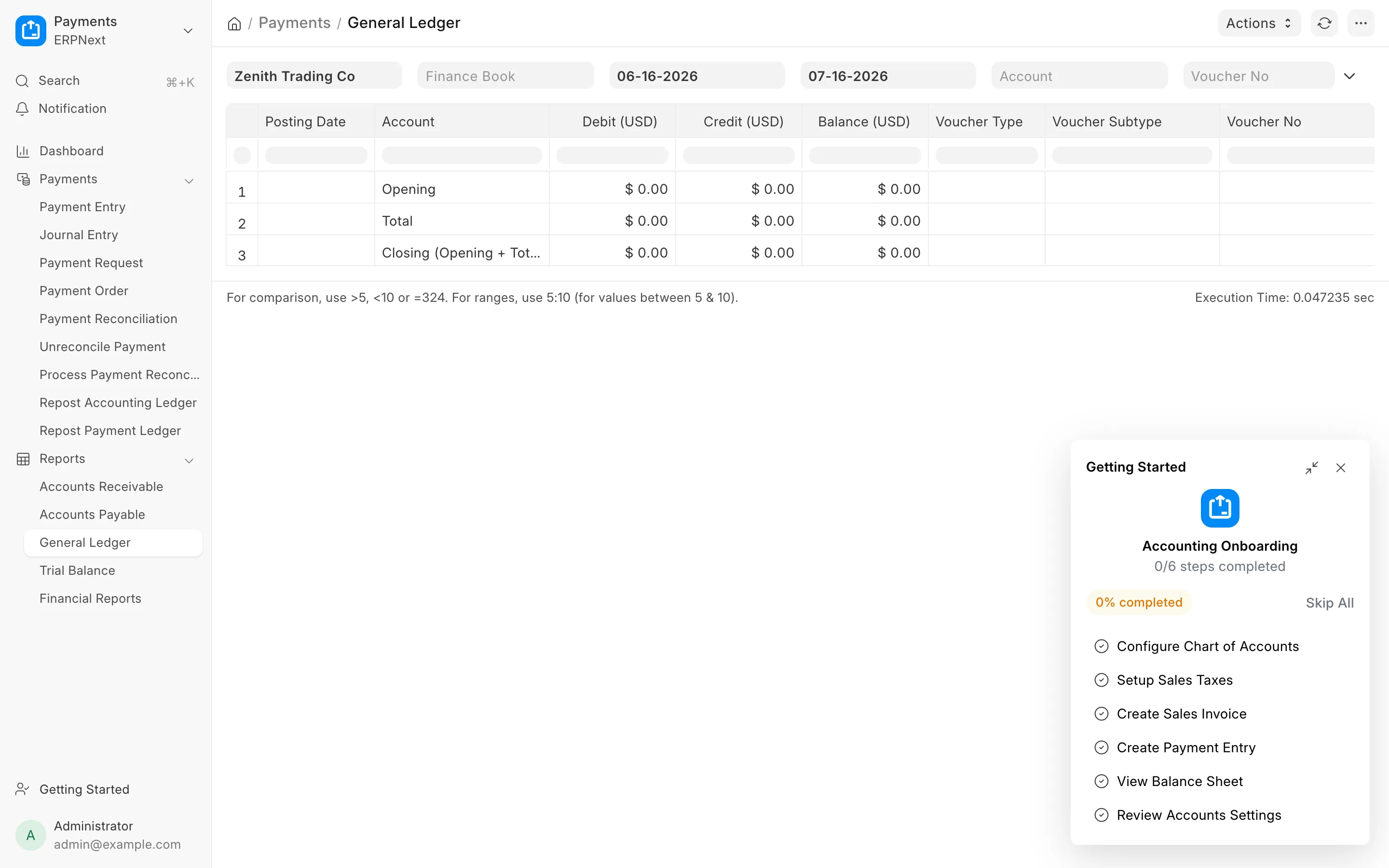Open the 06-16-2026 from date field

point(697,76)
